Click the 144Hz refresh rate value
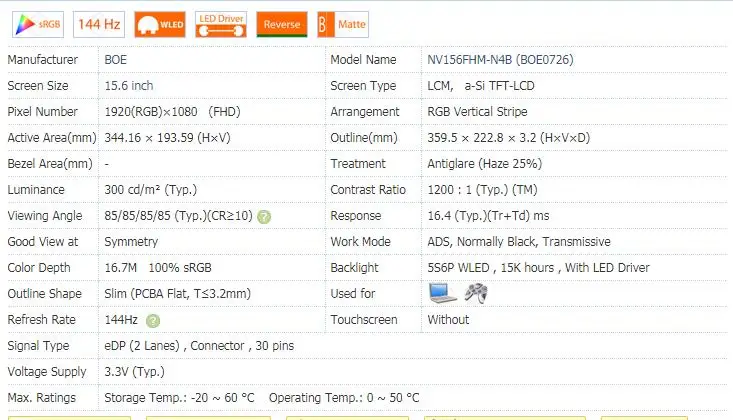733x420 pixels. tap(121, 320)
